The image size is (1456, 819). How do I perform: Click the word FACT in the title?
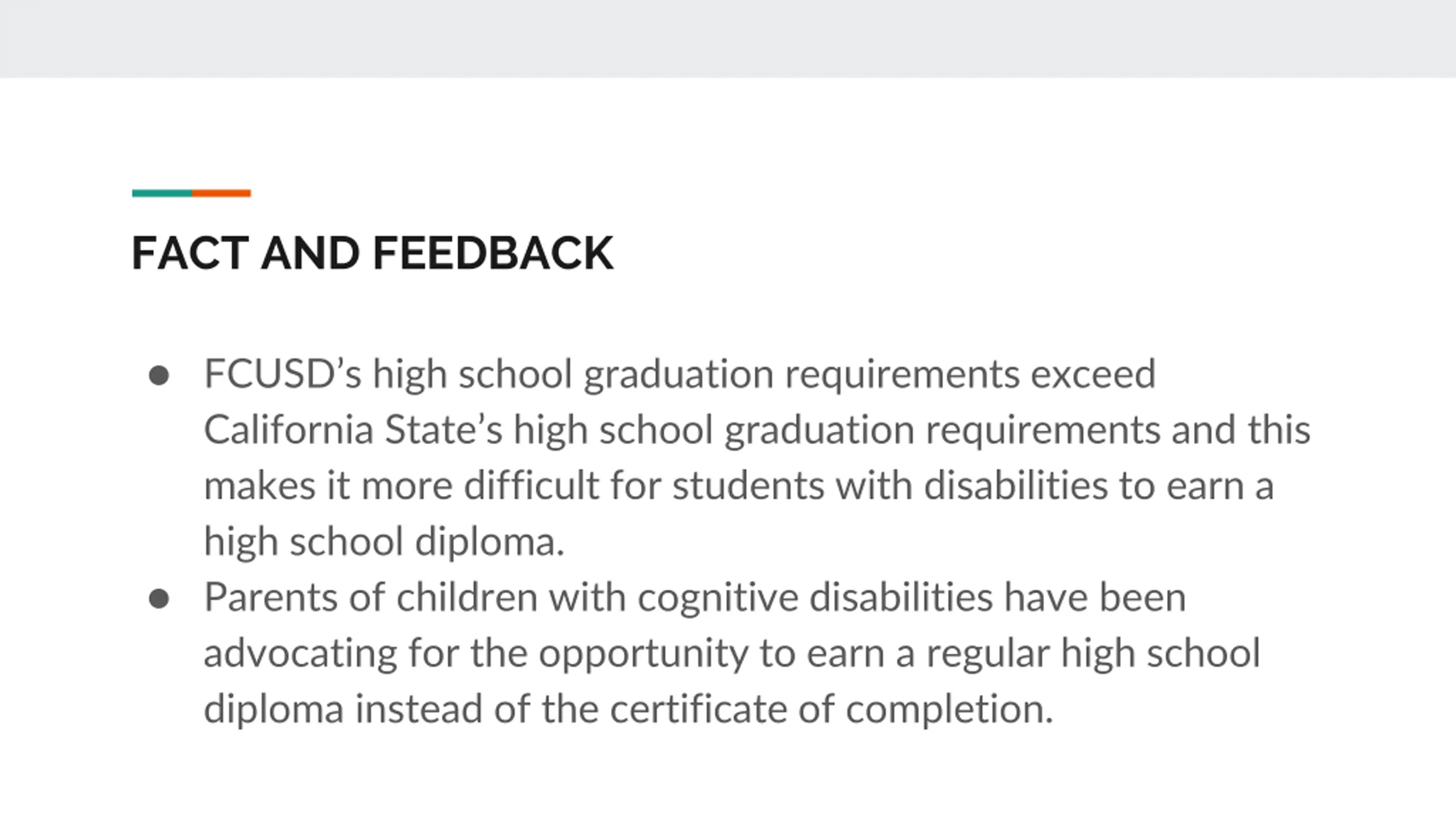click(x=191, y=253)
